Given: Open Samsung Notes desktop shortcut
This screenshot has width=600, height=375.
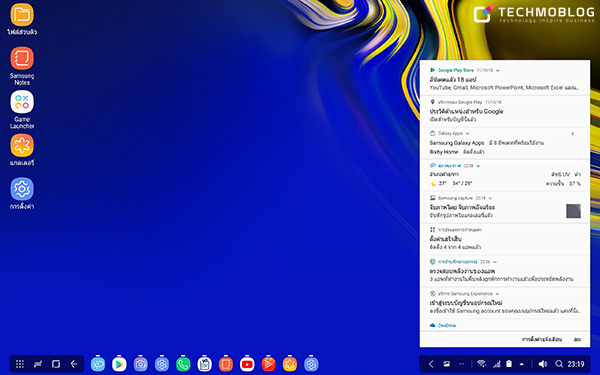Looking at the screenshot, I should pos(22,65).
